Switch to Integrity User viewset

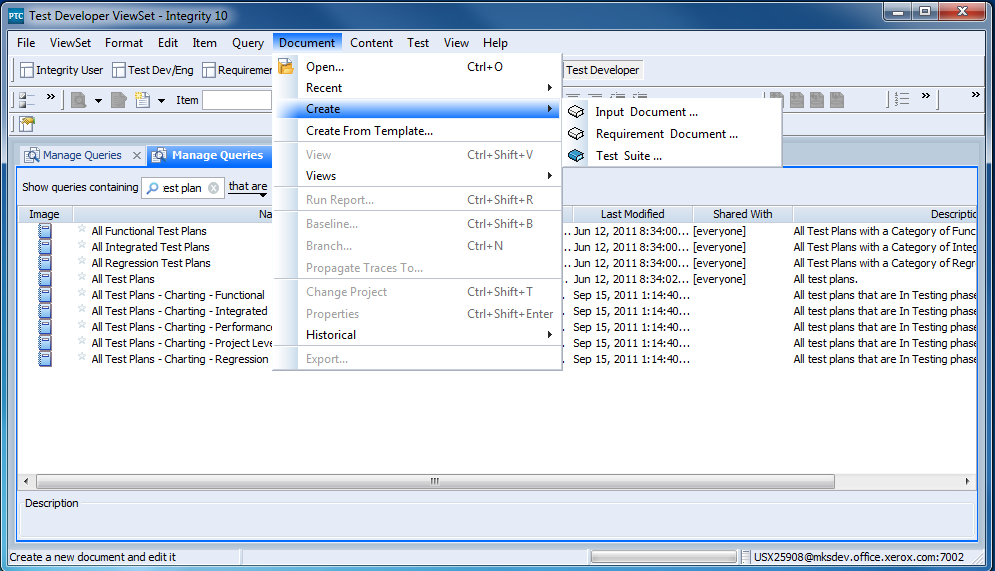(x=62, y=70)
